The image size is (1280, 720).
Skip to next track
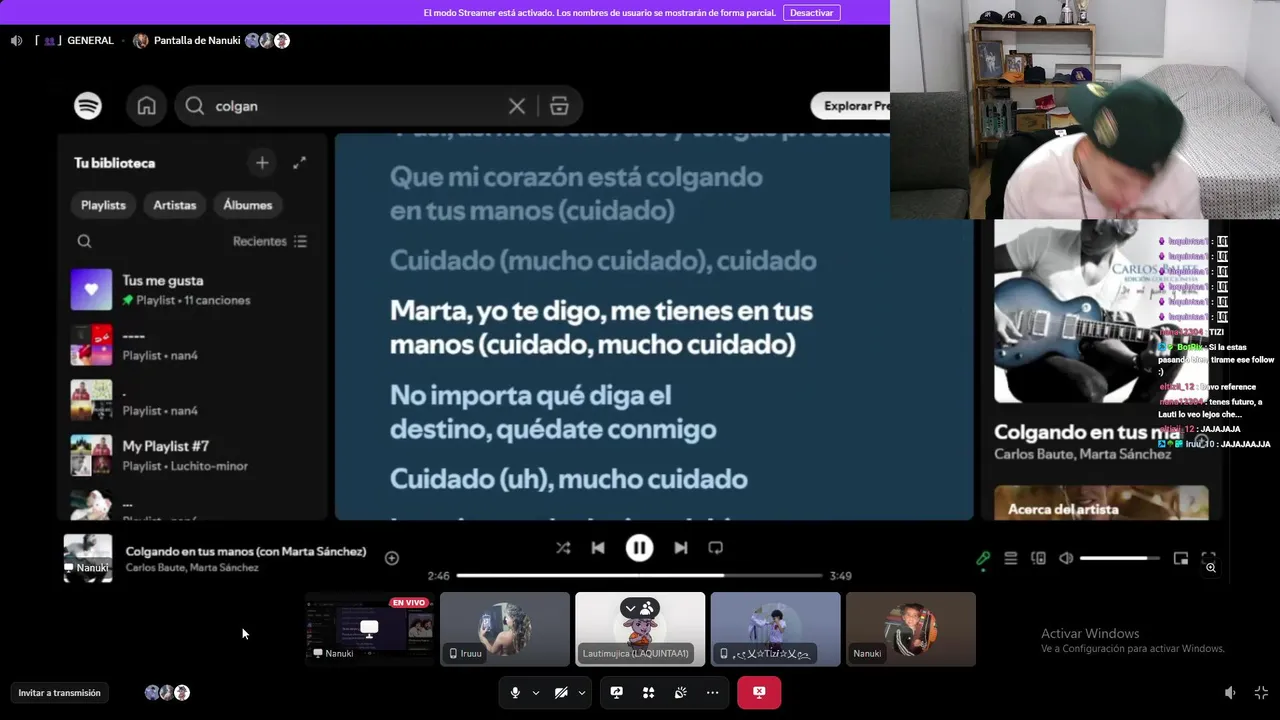click(681, 548)
